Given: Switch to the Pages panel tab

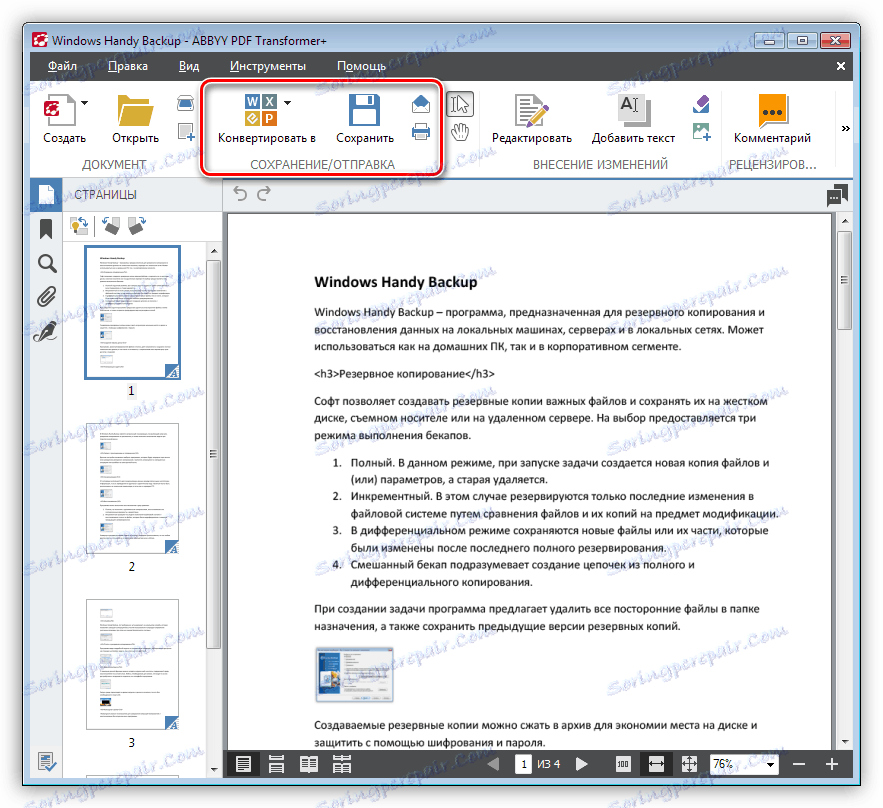Looking at the screenshot, I should click(x=46, y=195).
